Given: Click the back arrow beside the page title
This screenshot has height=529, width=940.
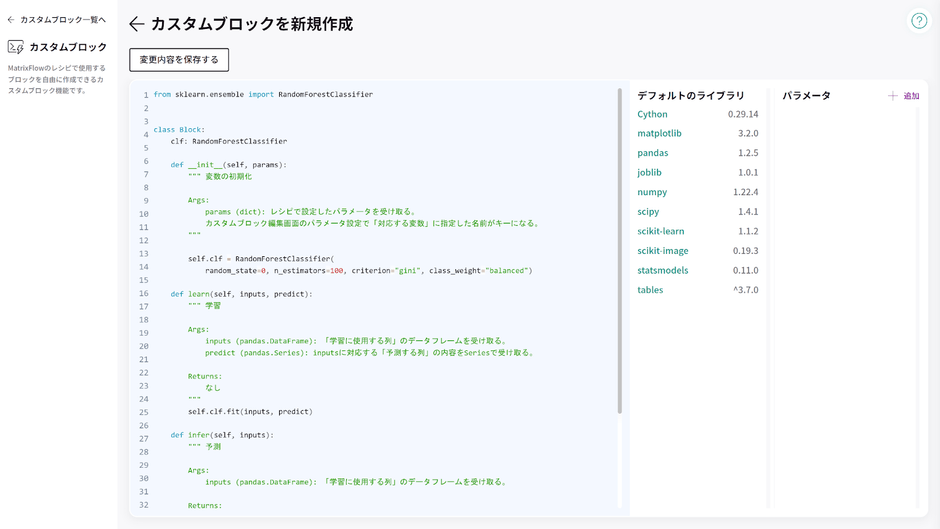Looking at the screenshot, I should pos(137,24).
